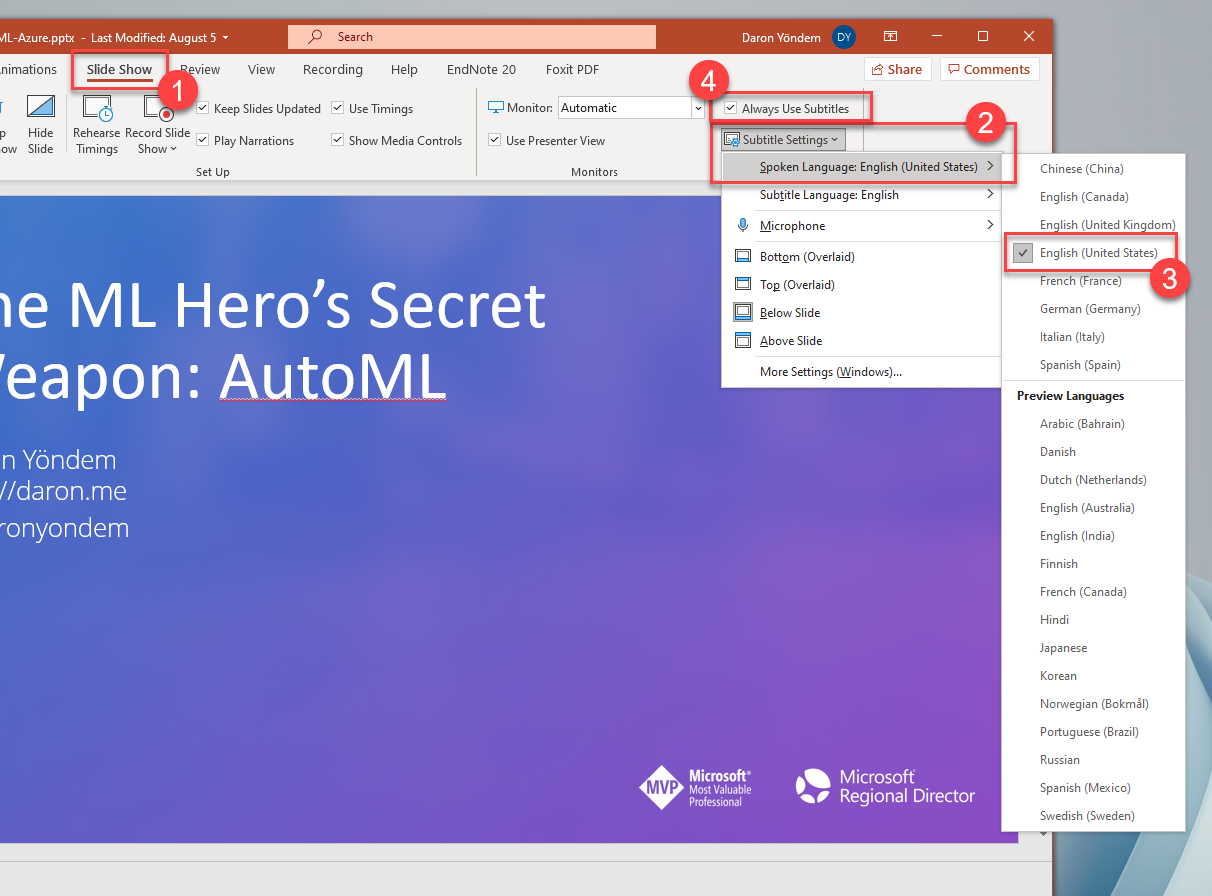Click the Share button
Viewport: 1212px width, 896px height.
(x=897, y=69)
